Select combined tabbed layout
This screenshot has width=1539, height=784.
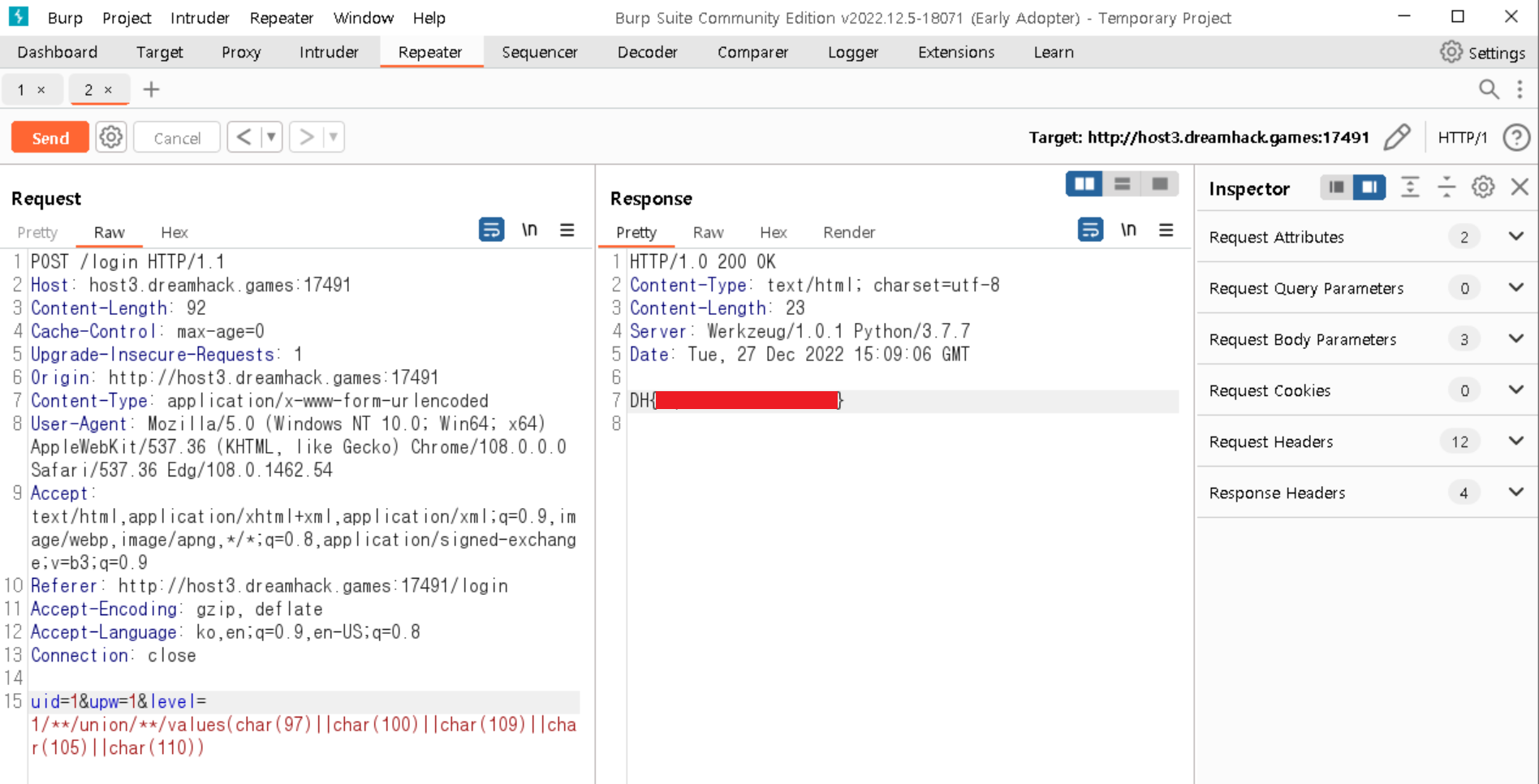(1160, 184)
